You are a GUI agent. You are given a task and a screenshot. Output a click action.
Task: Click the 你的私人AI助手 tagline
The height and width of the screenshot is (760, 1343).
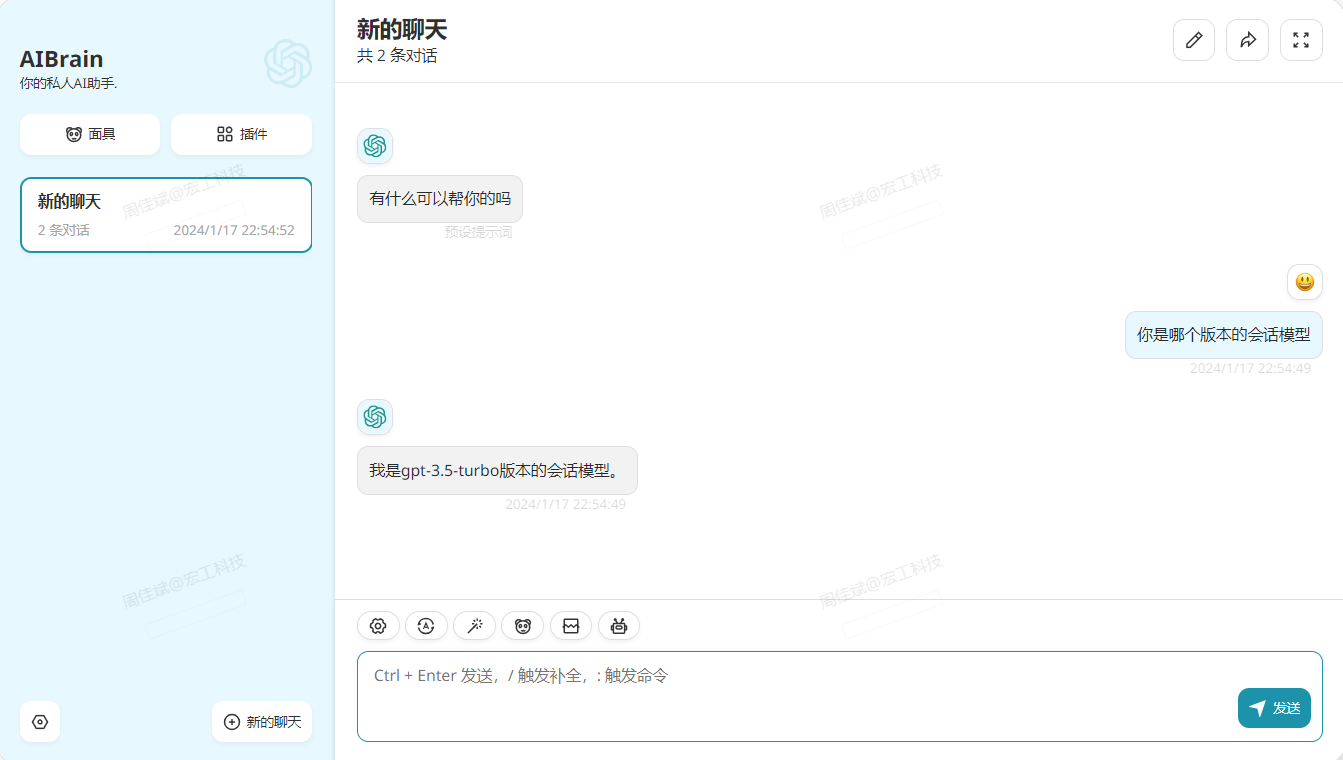[x=69, y=83]
